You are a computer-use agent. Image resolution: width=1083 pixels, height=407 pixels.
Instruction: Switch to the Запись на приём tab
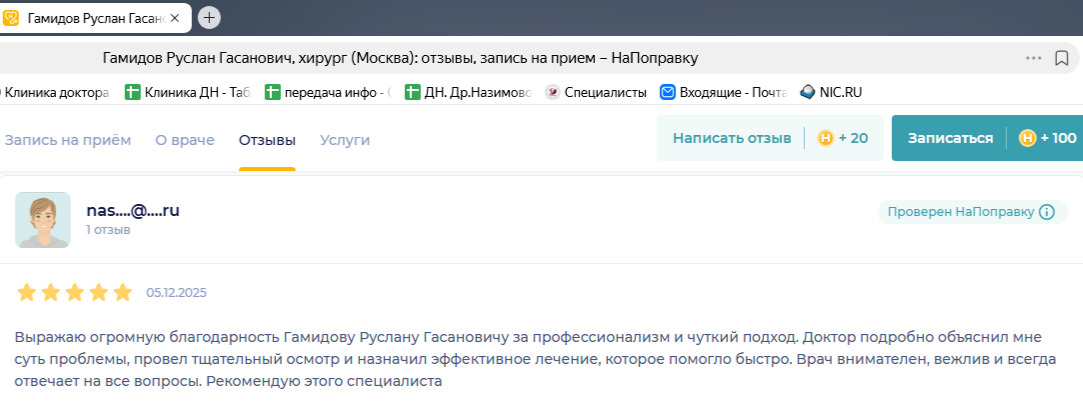click(x=67, y=140)
